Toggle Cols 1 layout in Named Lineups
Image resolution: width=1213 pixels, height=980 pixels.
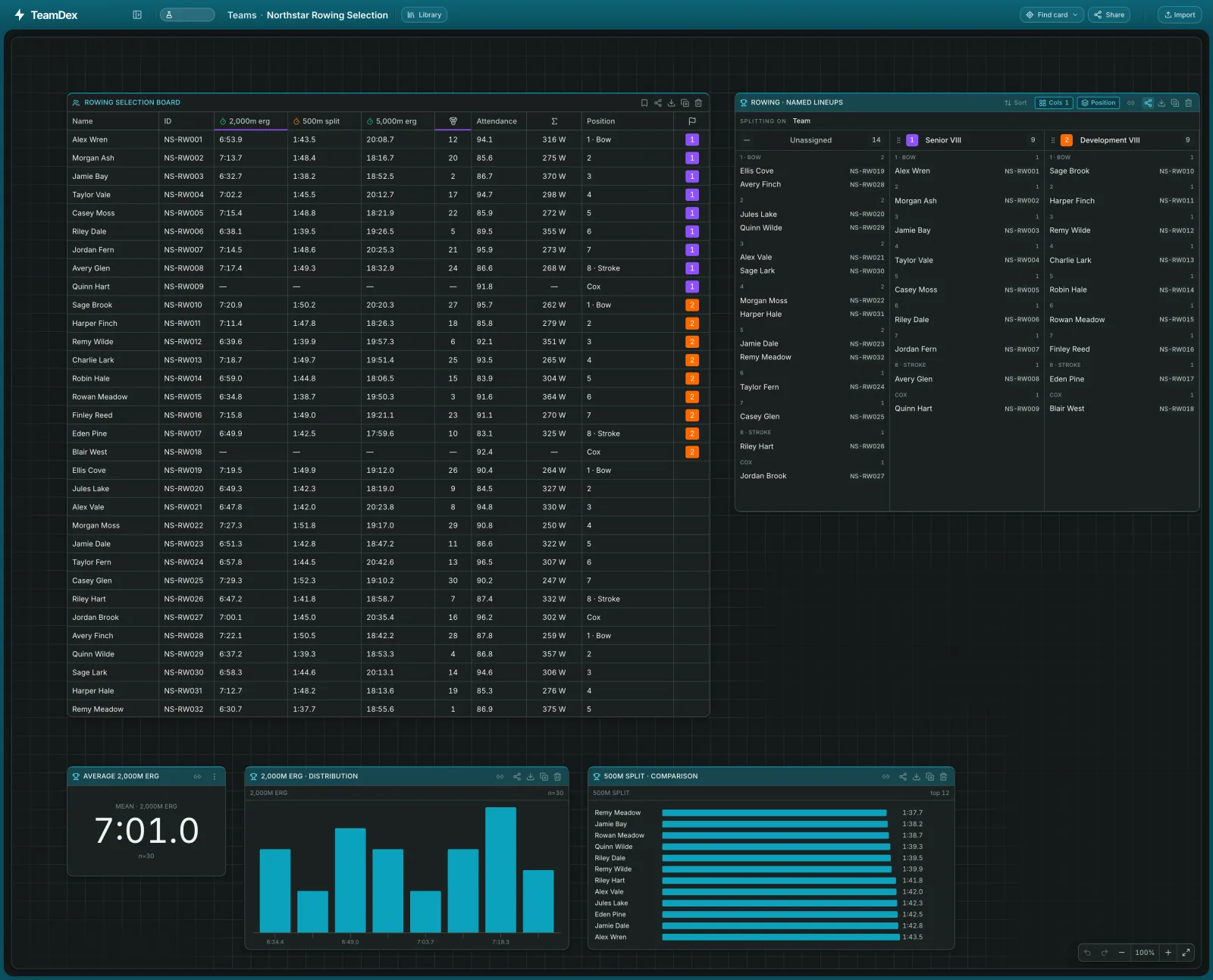(x=1054, y=103)
